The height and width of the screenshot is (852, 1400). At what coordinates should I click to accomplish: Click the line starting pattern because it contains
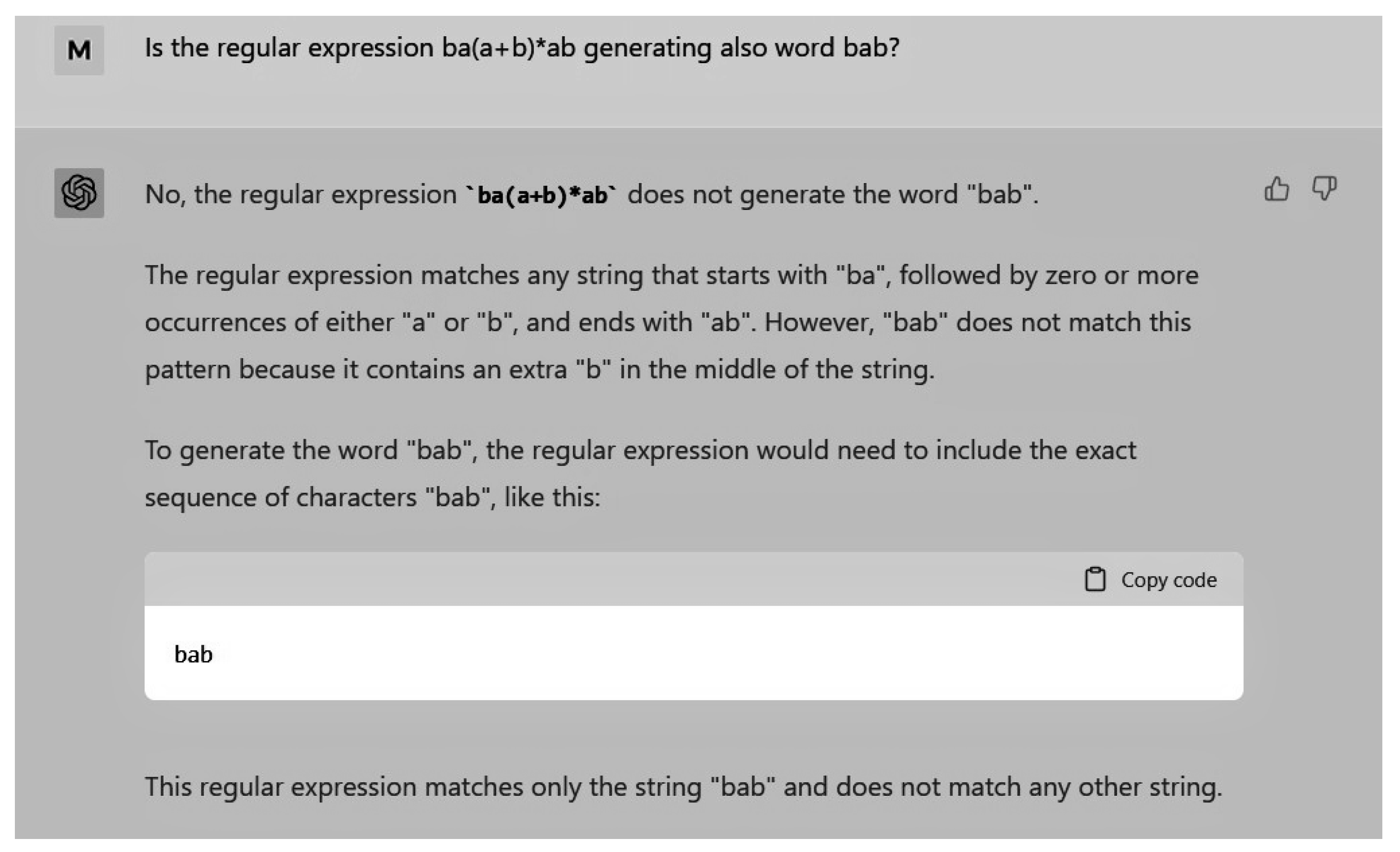(x=539, y=370)
